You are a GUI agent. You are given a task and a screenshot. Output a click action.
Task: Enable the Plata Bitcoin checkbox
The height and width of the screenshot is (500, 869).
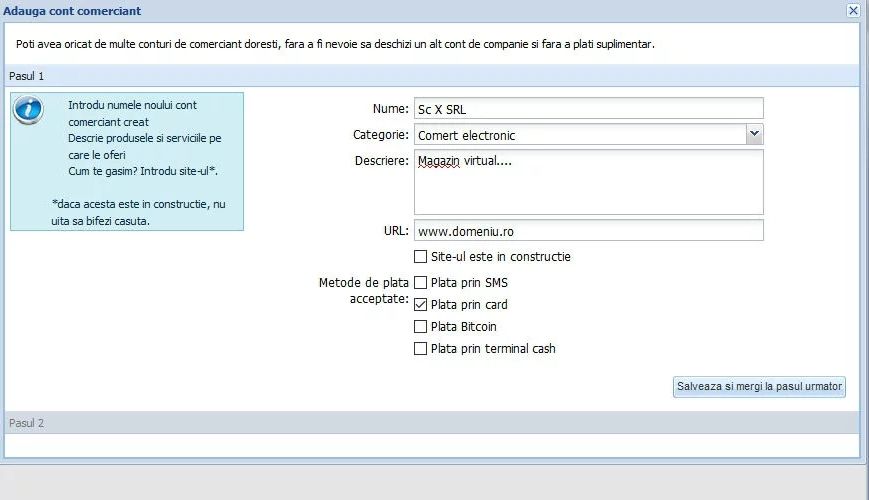pyautogui.click(x=420, y=327)
